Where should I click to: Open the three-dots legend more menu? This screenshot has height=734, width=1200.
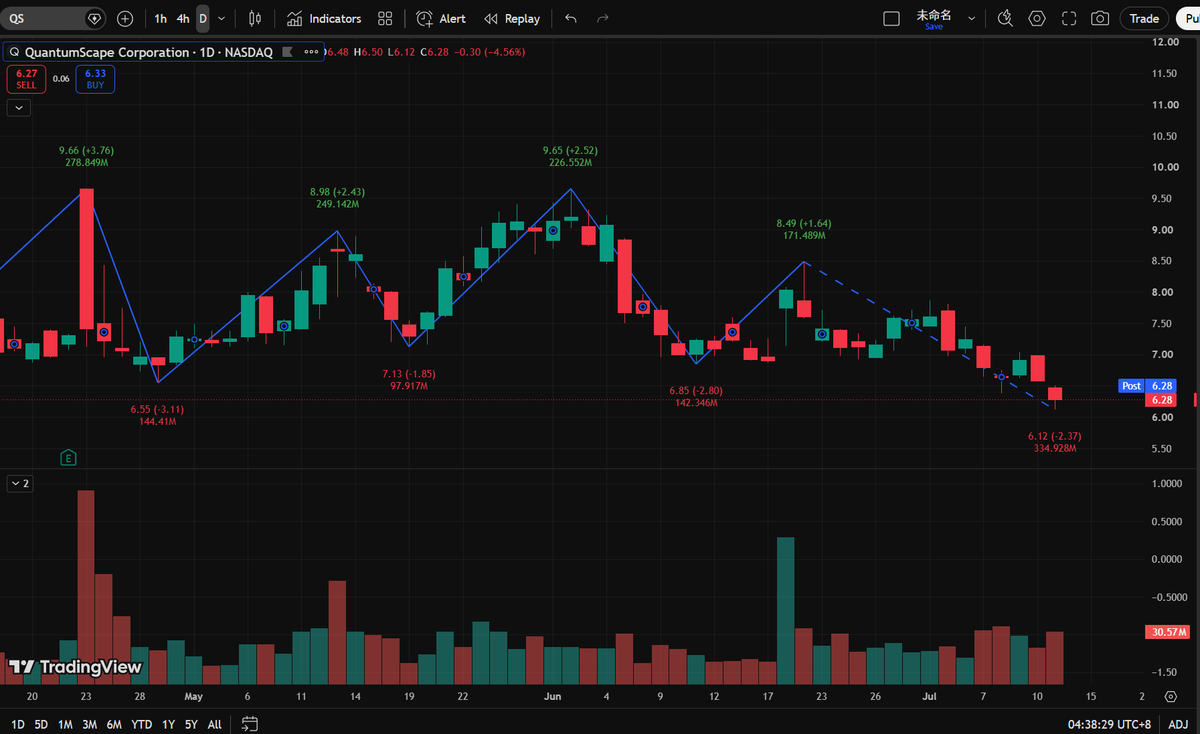click(x=309, y=51)
